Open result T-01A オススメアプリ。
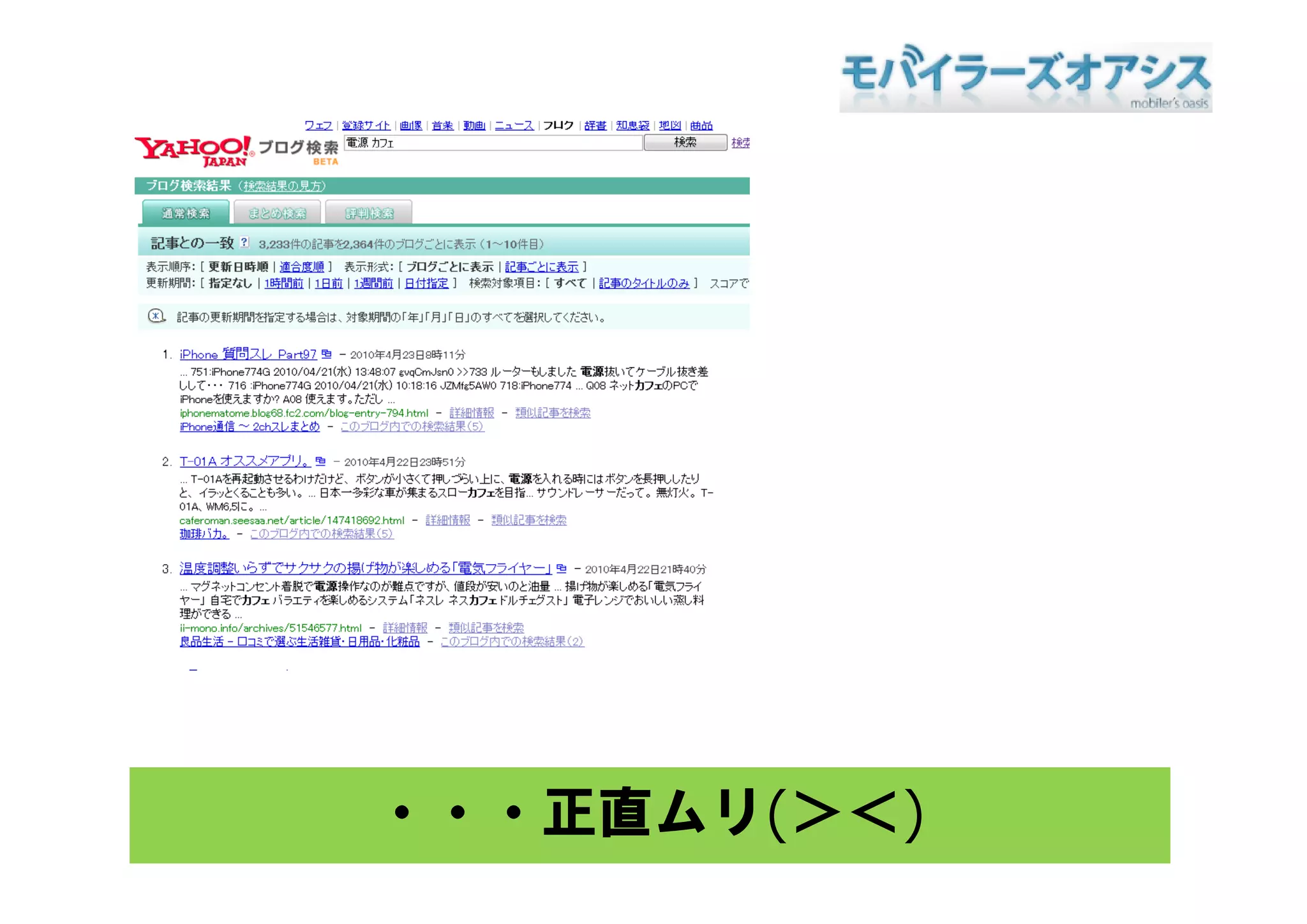 click(245, 461)
